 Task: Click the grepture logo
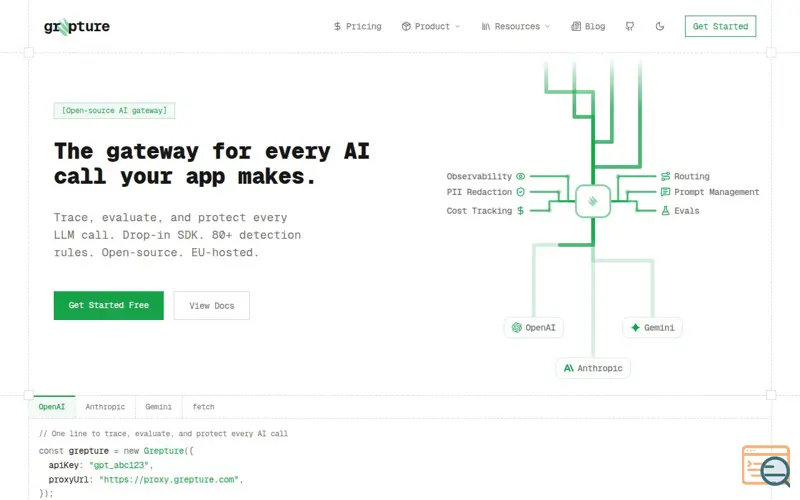pos(77,27)
